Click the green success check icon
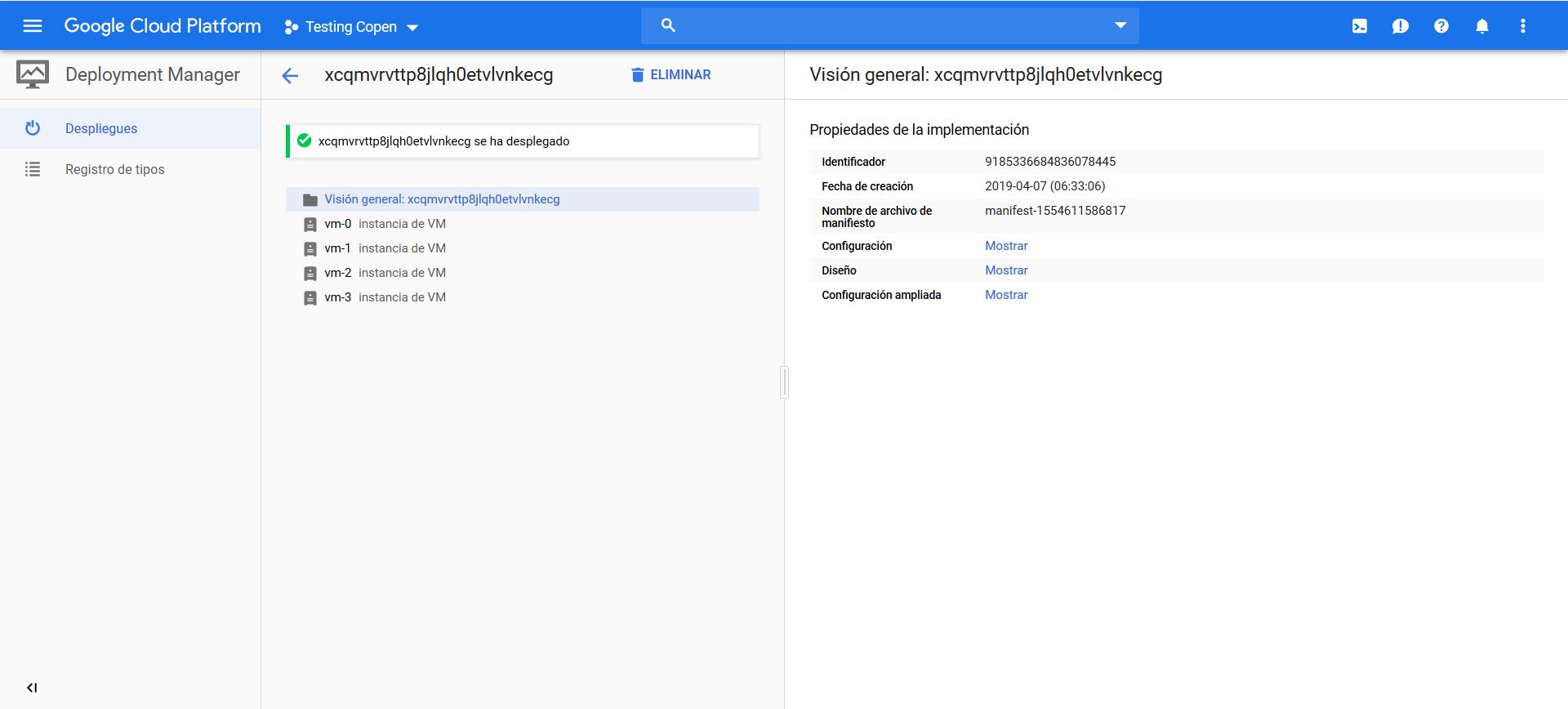1568x709 pixels. point(305,140)
